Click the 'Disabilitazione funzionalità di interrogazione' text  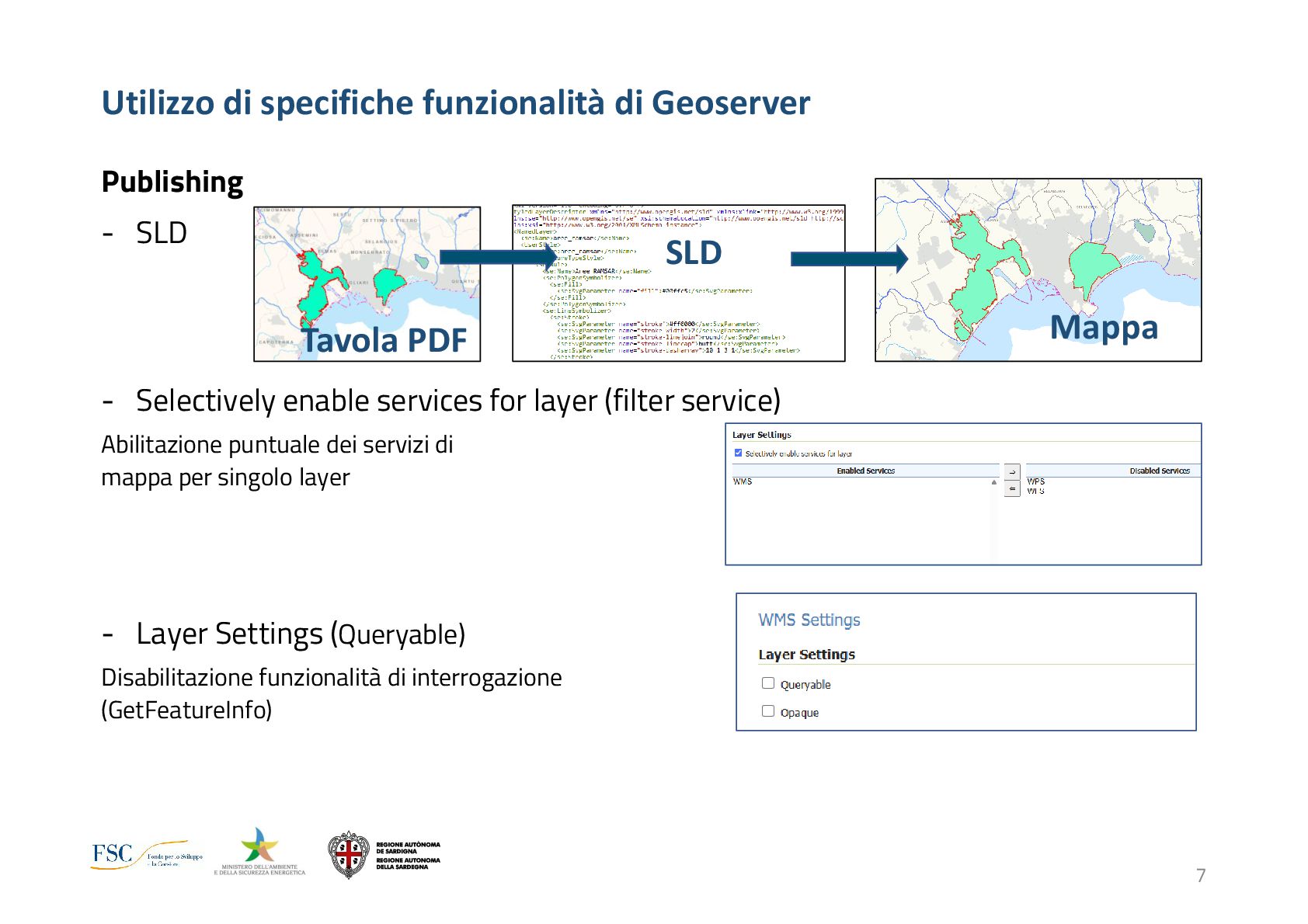tap(332, 678)
